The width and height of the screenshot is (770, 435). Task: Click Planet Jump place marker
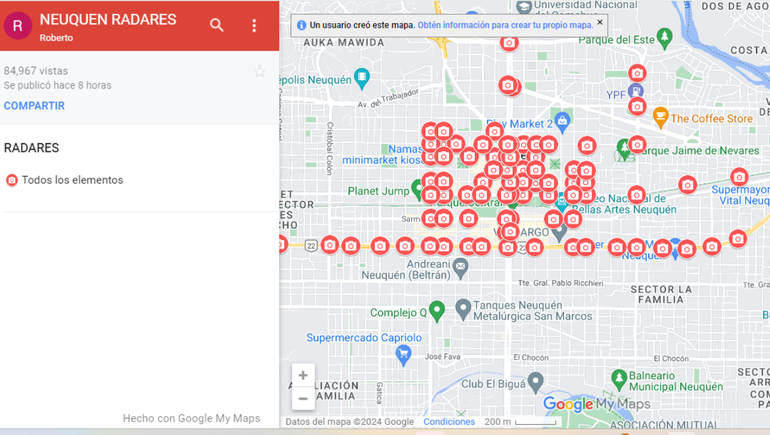pyautogui.click(x=417, y=189)
